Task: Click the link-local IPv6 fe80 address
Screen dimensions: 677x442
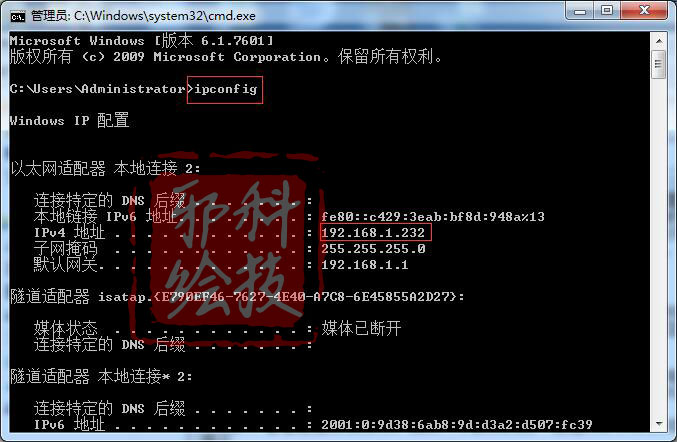Action: 433,216
